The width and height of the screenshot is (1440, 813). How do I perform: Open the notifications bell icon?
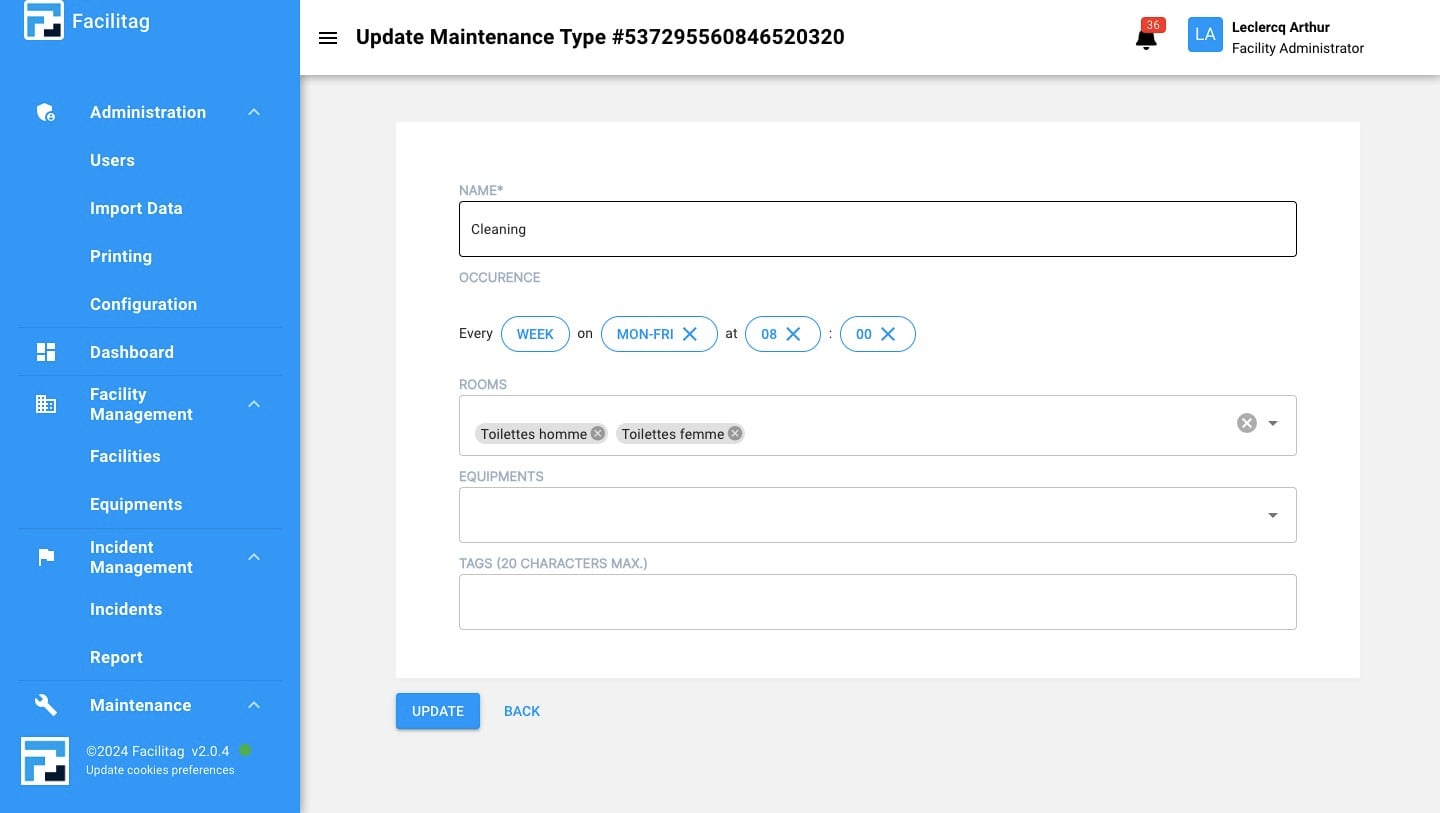coord(1146,38)
